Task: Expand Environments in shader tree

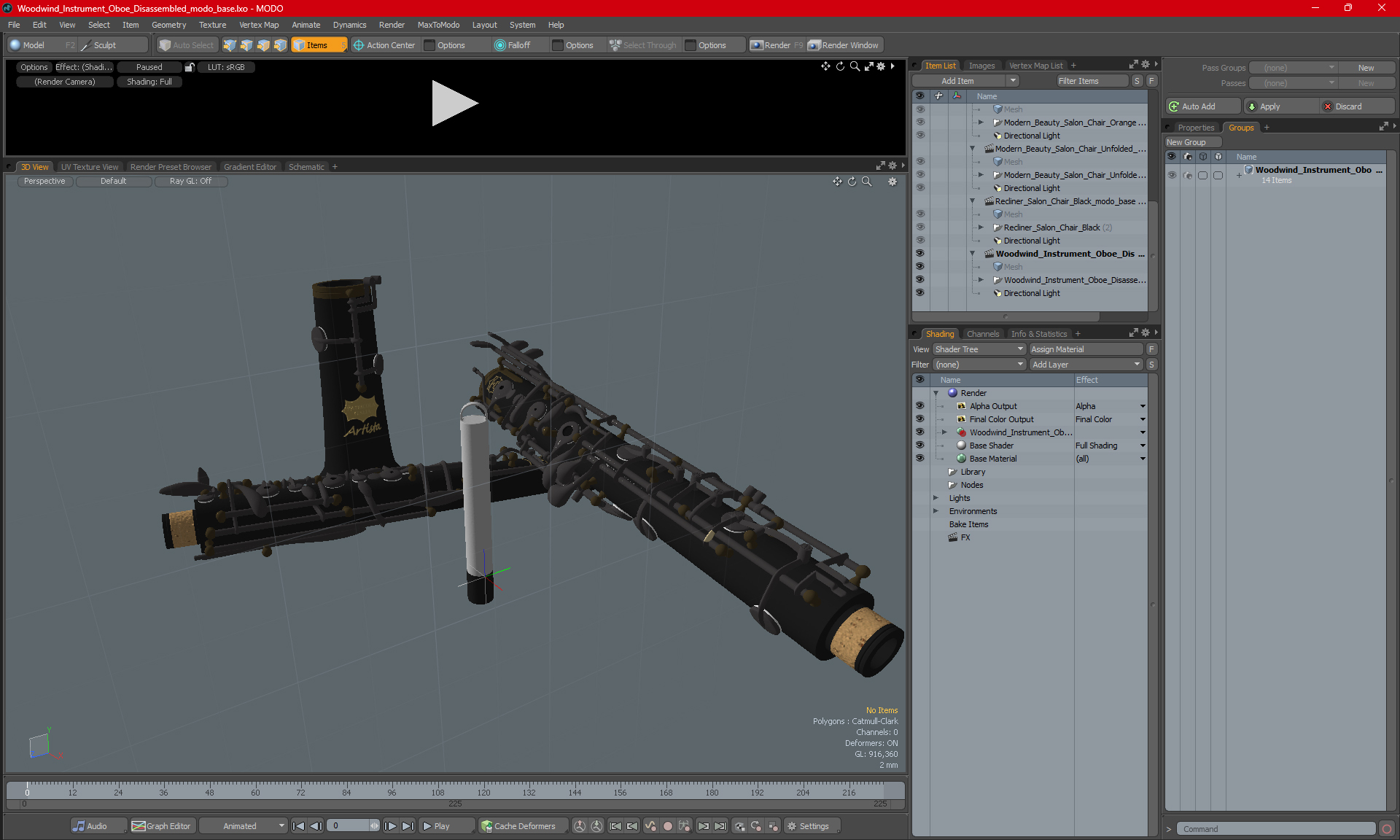Action: click(936, 511)
